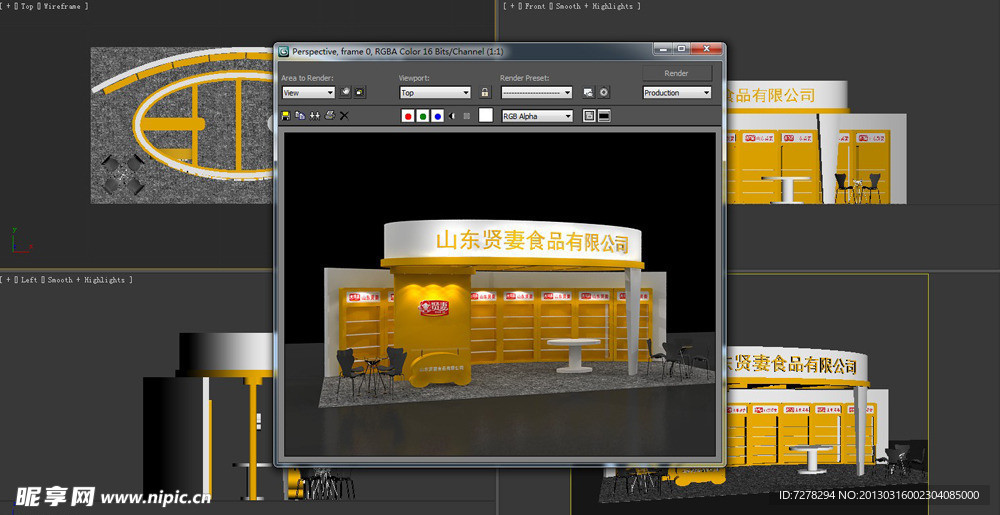Image resolution: width=1000 pixels, height=515 pixels.
Task: Click the white color swatch
Action: [486, 116]
